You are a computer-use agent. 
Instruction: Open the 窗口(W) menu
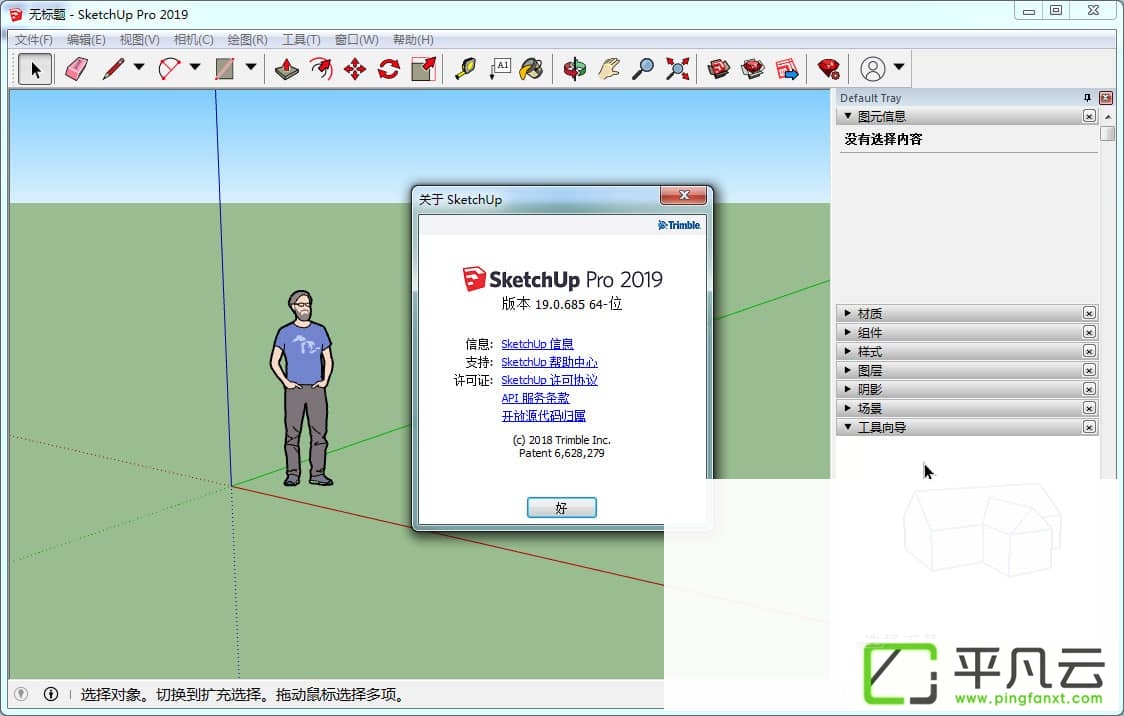pyautogui.click(x=356, y=39)
